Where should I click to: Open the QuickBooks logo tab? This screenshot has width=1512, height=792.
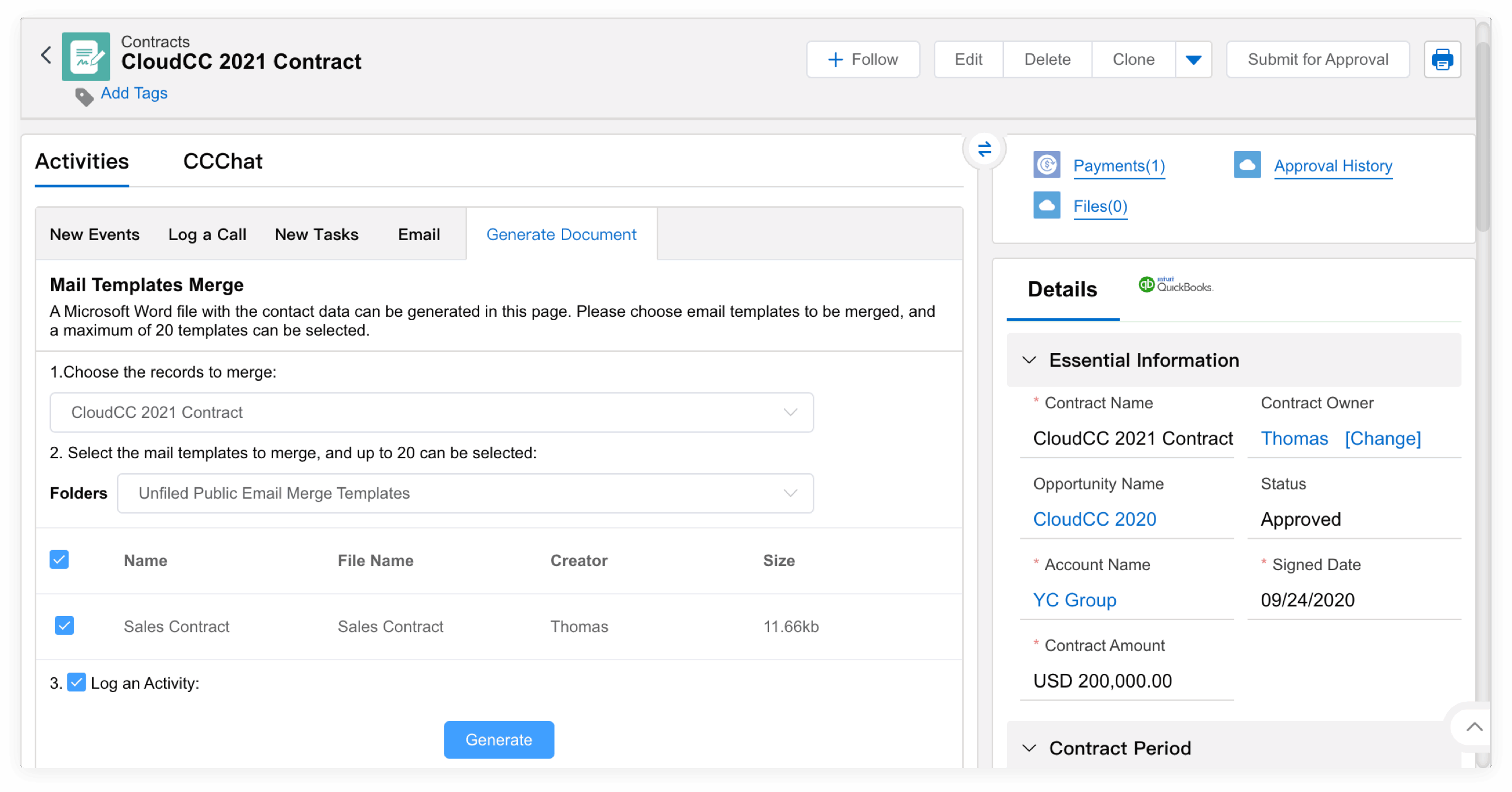1175,286
